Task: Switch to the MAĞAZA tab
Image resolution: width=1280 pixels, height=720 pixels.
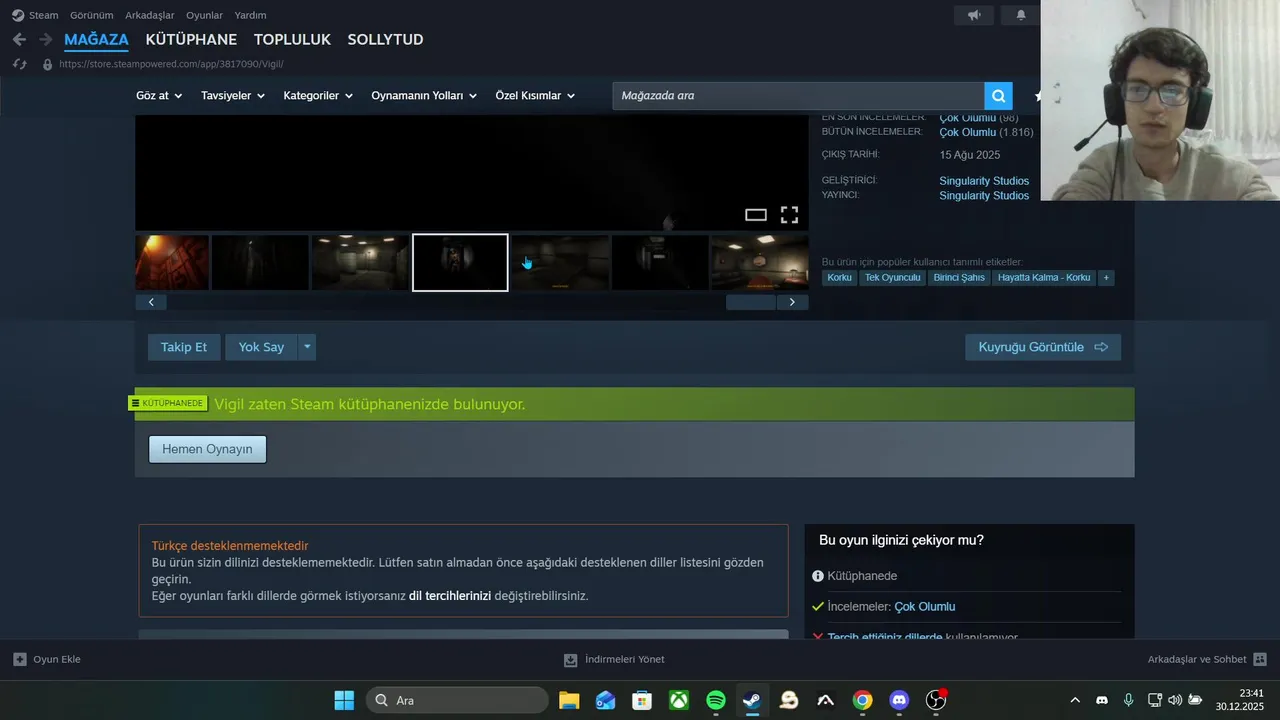Action: 96,39
